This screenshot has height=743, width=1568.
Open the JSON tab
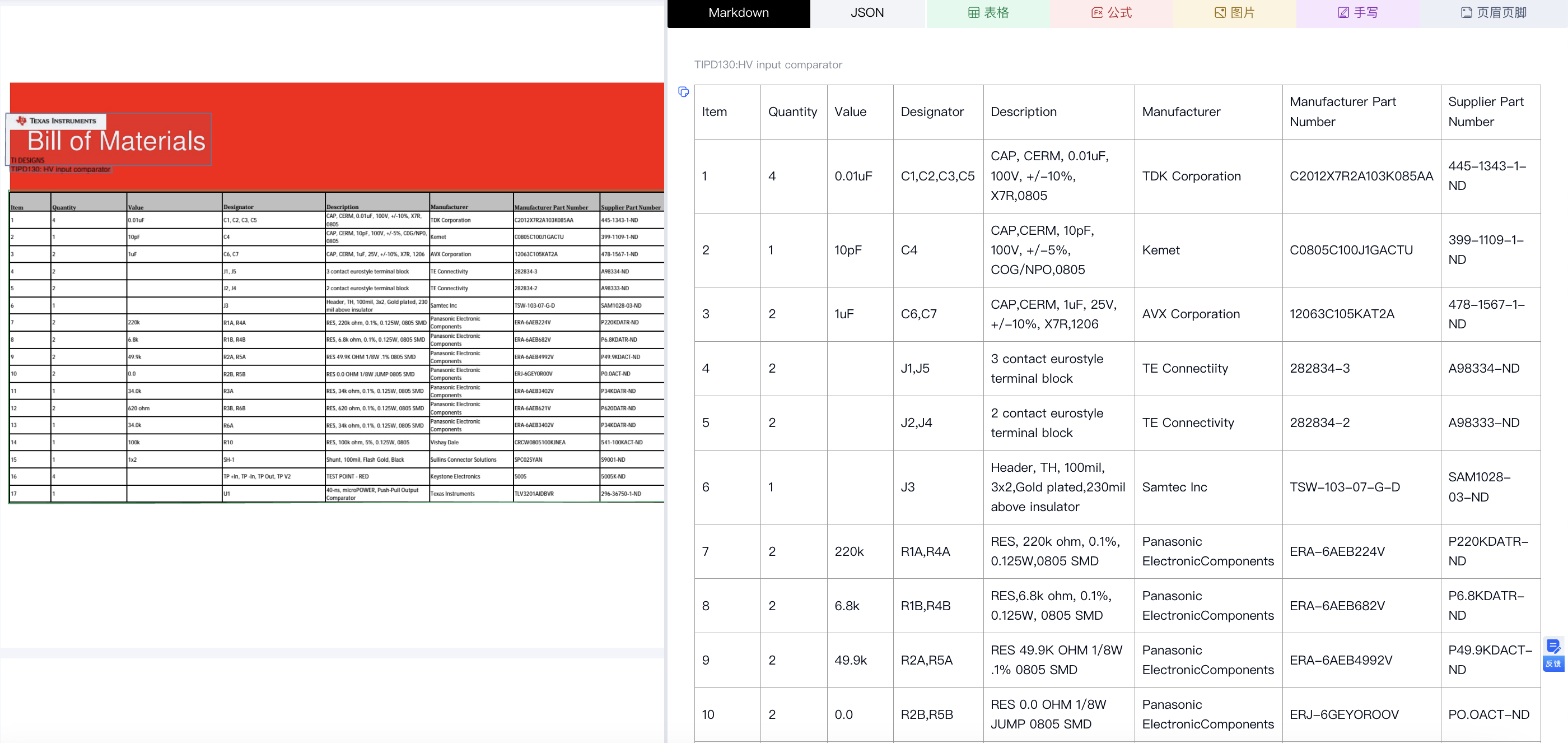click(x=867, y=13)
